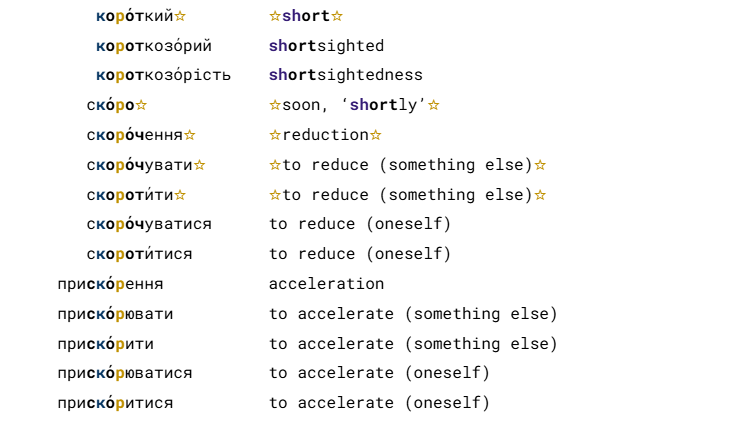Click the star after 'short'
The image size is (749, 429).
pos(337,16)
